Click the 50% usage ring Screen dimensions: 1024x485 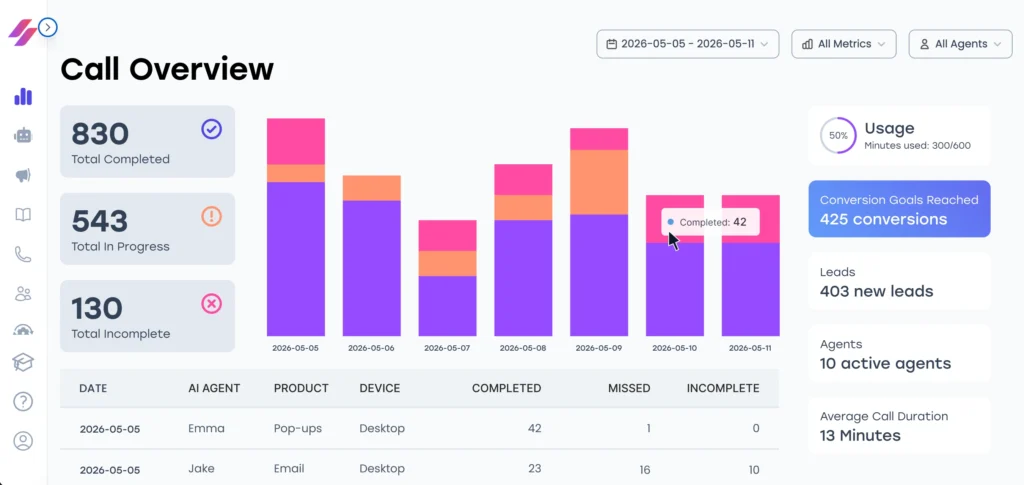[x=838, y=136]
